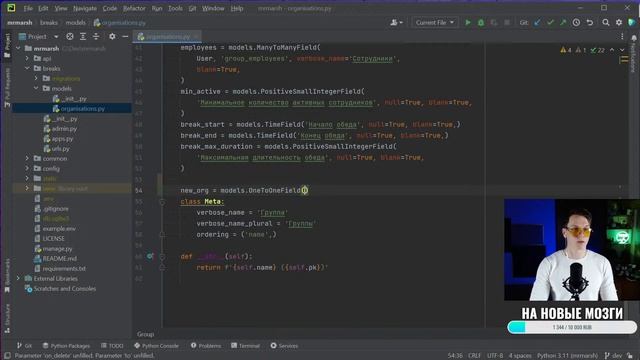
Task: Open IDE settings gear in top toolbar
Action: (619, 22)
